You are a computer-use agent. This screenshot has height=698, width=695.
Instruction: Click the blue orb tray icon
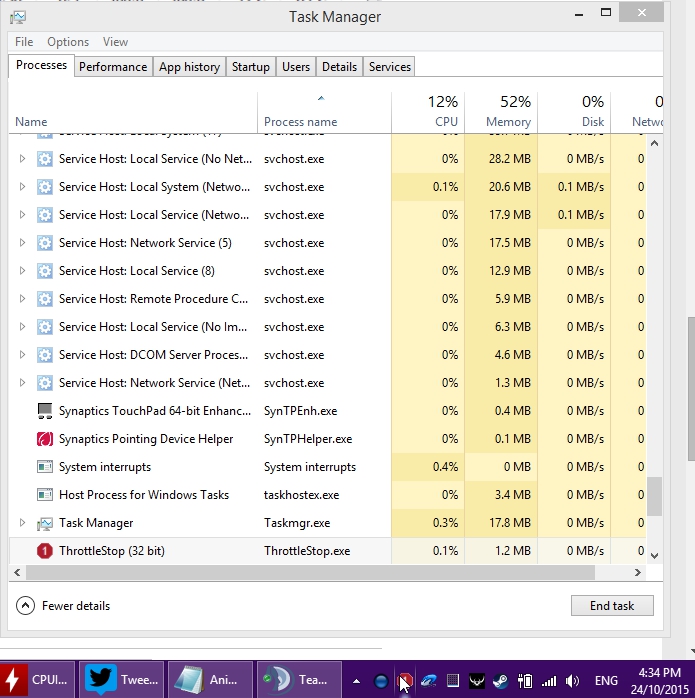pos(381,681)
